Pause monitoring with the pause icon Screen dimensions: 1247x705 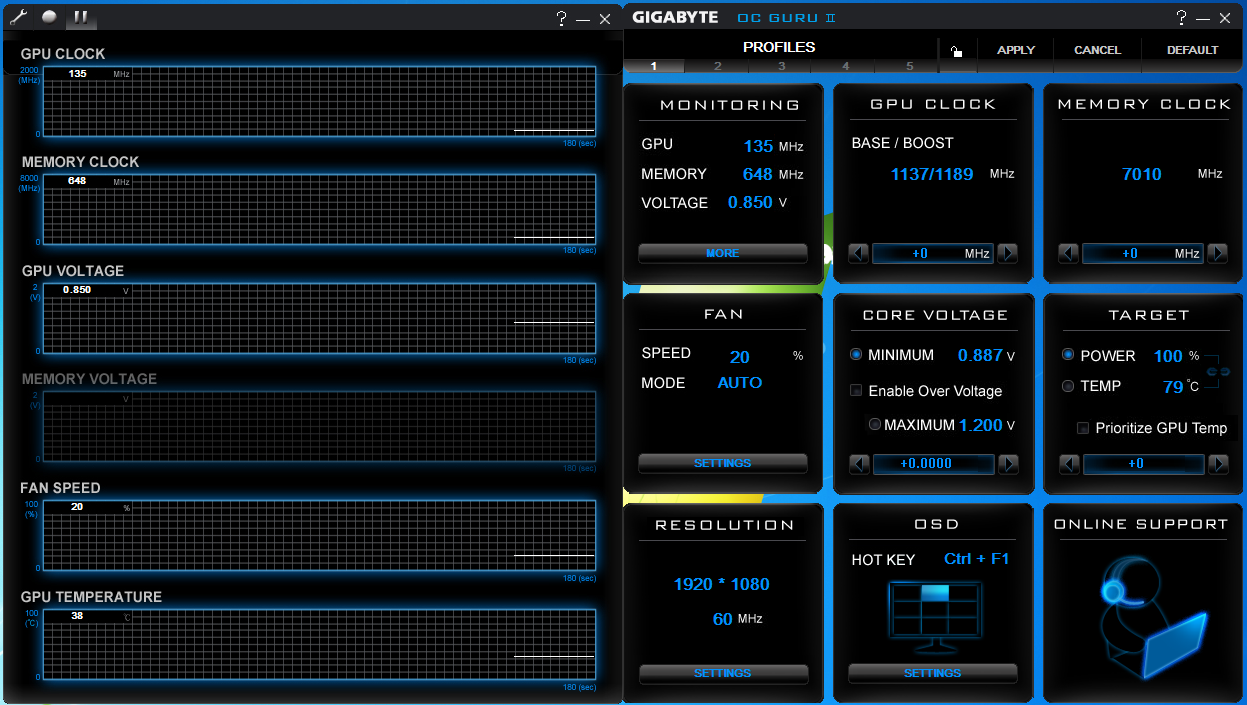80,17
